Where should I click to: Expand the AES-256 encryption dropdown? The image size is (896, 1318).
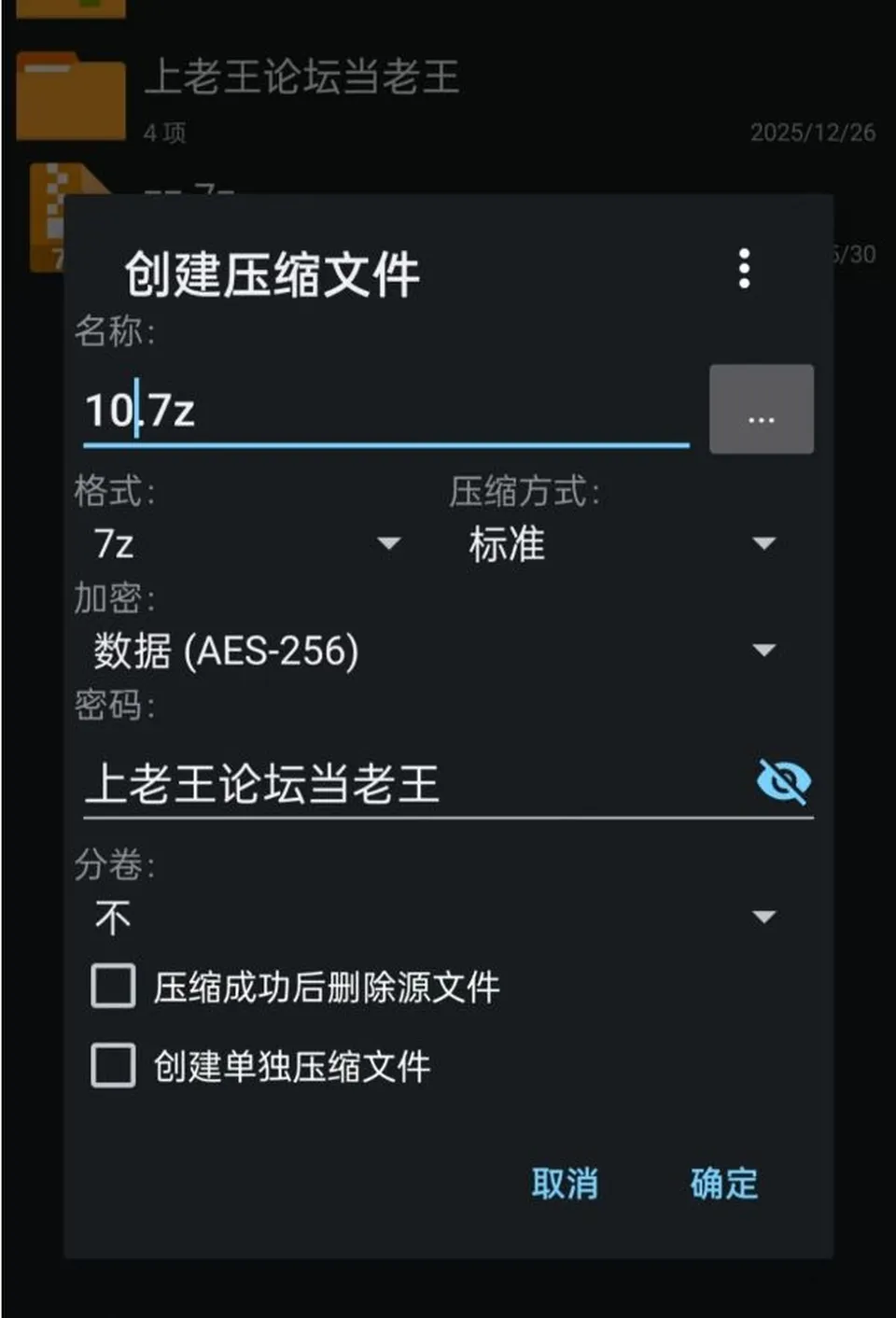[x=435, y=651]
